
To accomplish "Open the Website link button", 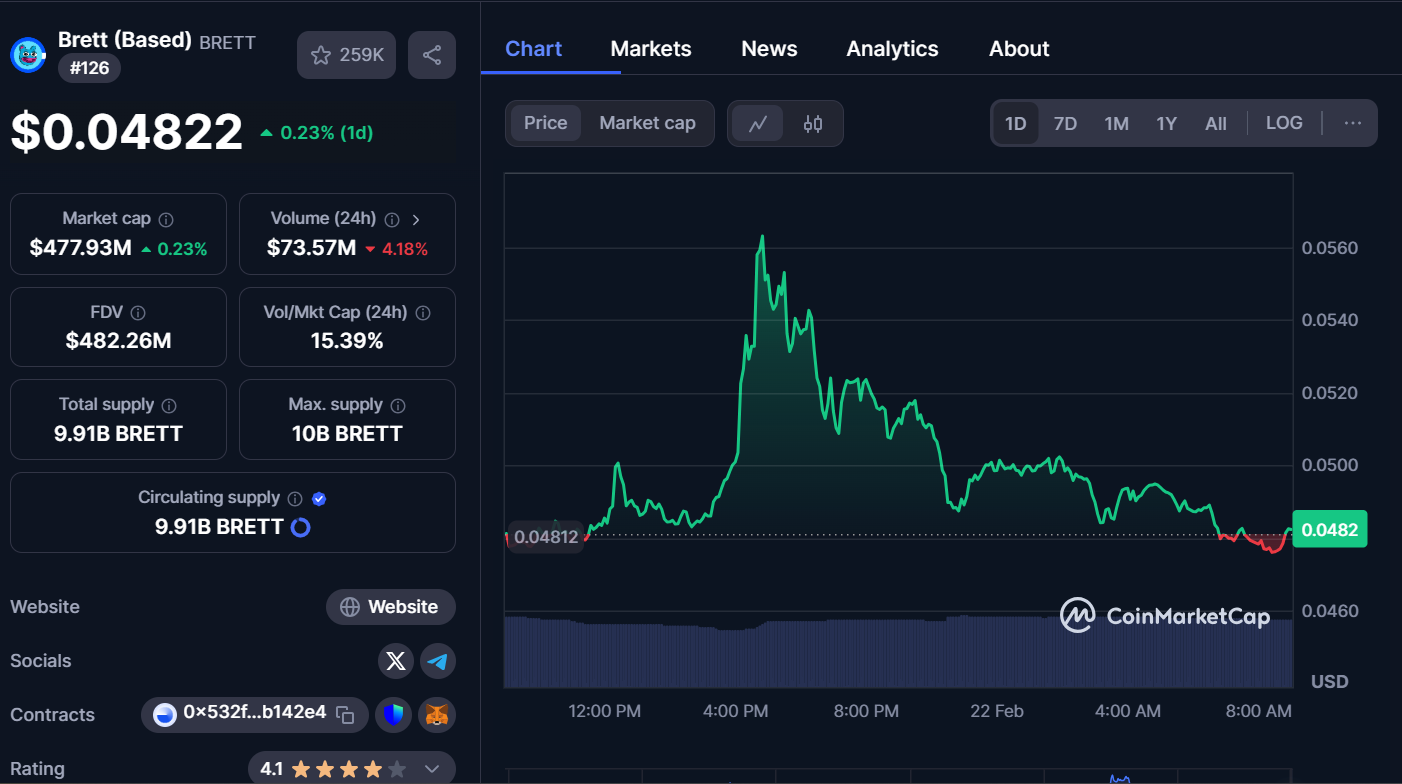I will coord(391,607).
